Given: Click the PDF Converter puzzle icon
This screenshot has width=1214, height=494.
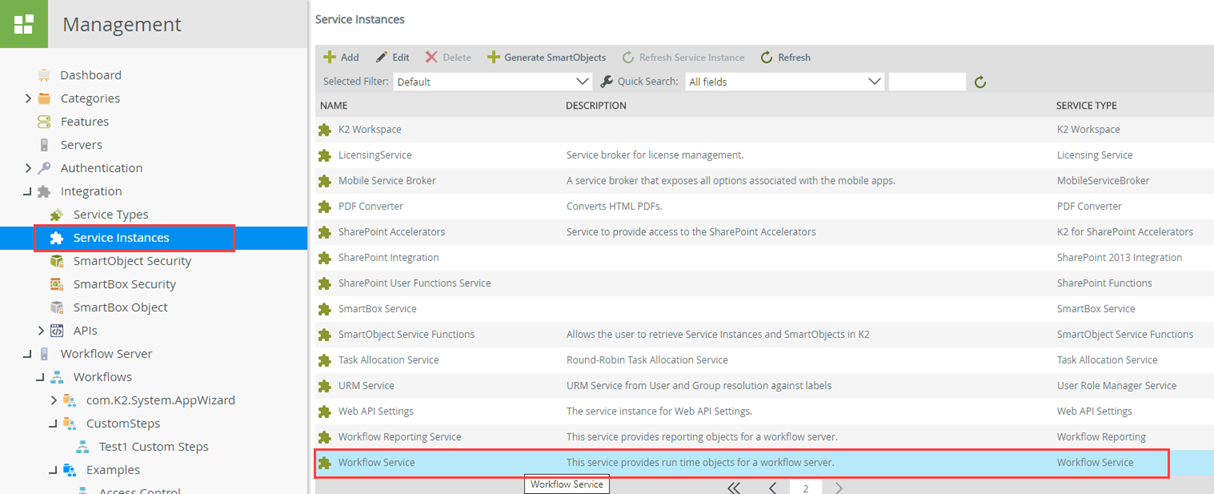Looking at the screenshot, I should 324,207.
